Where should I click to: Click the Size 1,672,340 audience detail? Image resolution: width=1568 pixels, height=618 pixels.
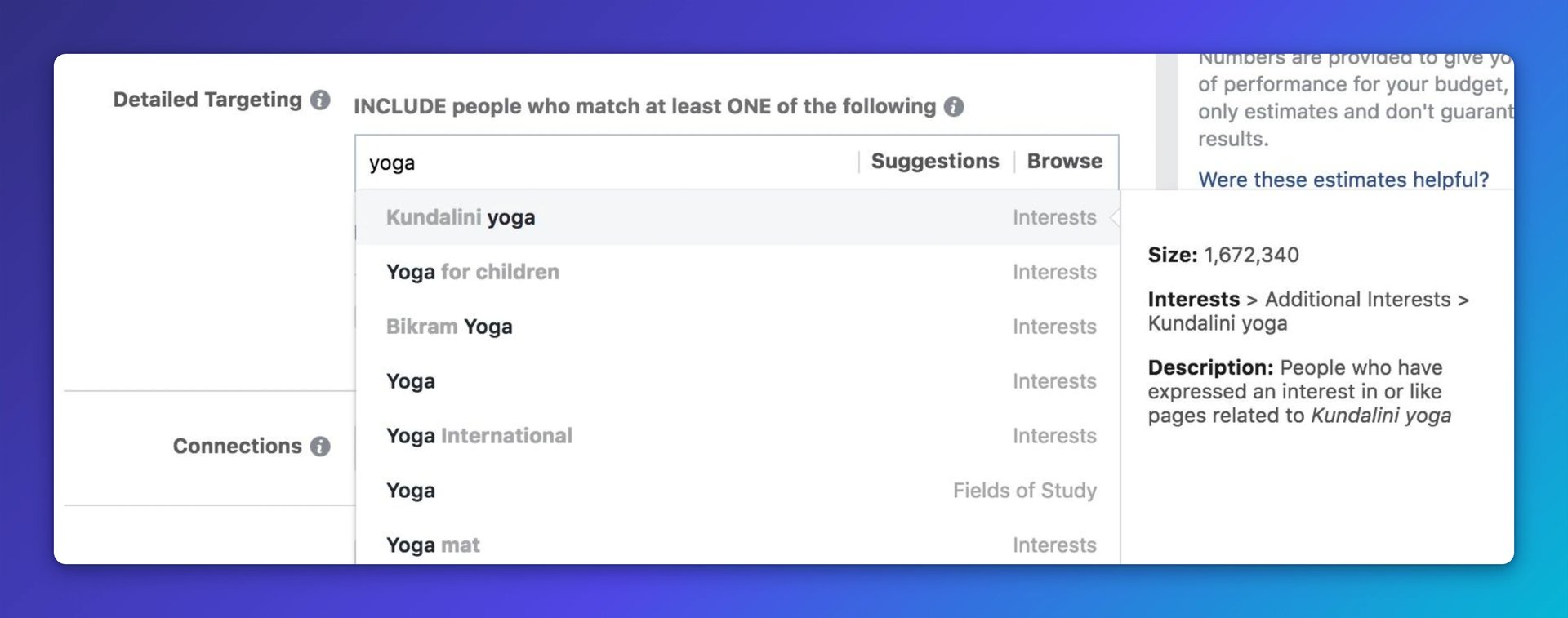pyautogui.click(x=1223, y=256)
